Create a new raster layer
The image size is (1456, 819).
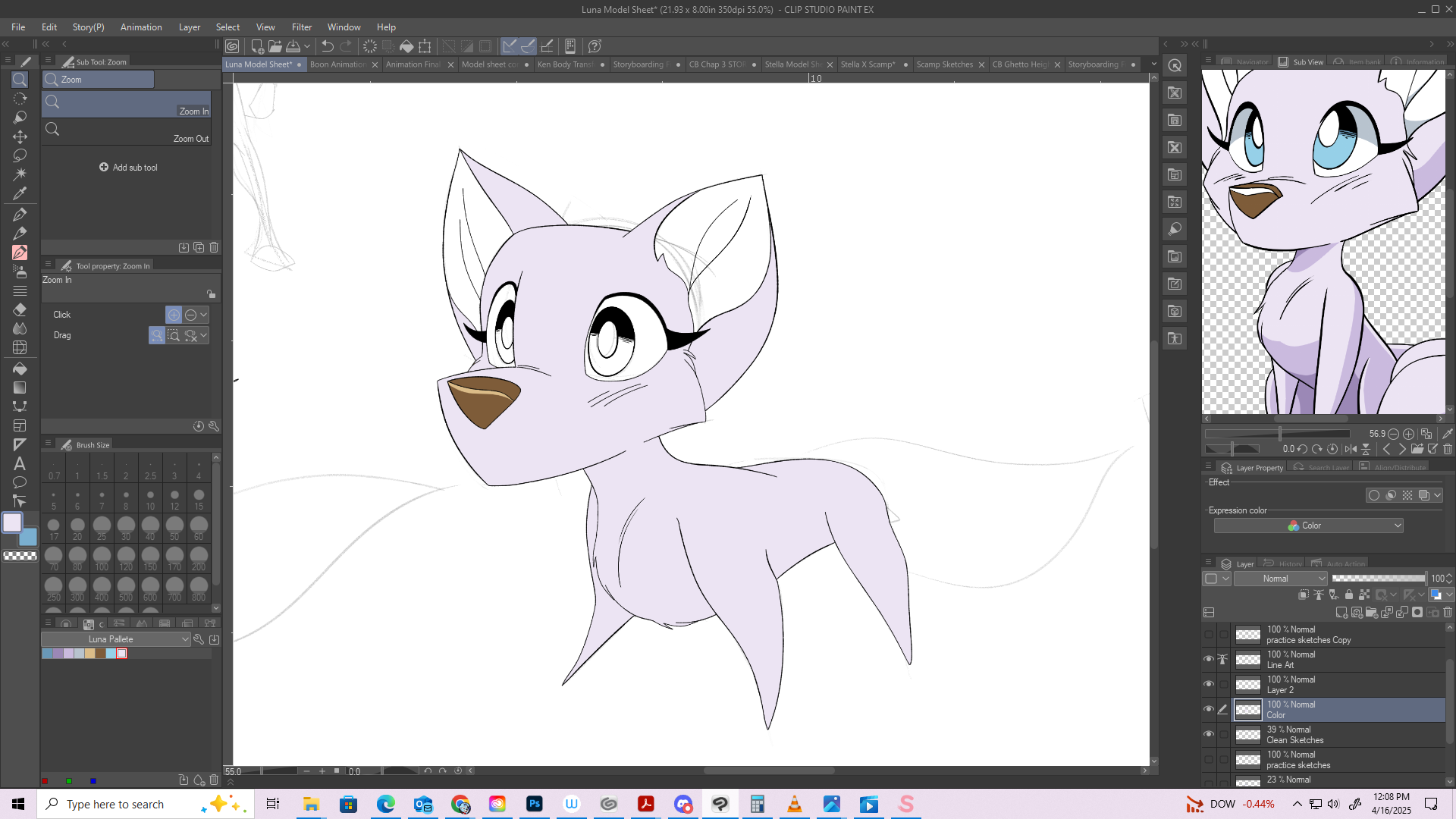[1341, 612]
